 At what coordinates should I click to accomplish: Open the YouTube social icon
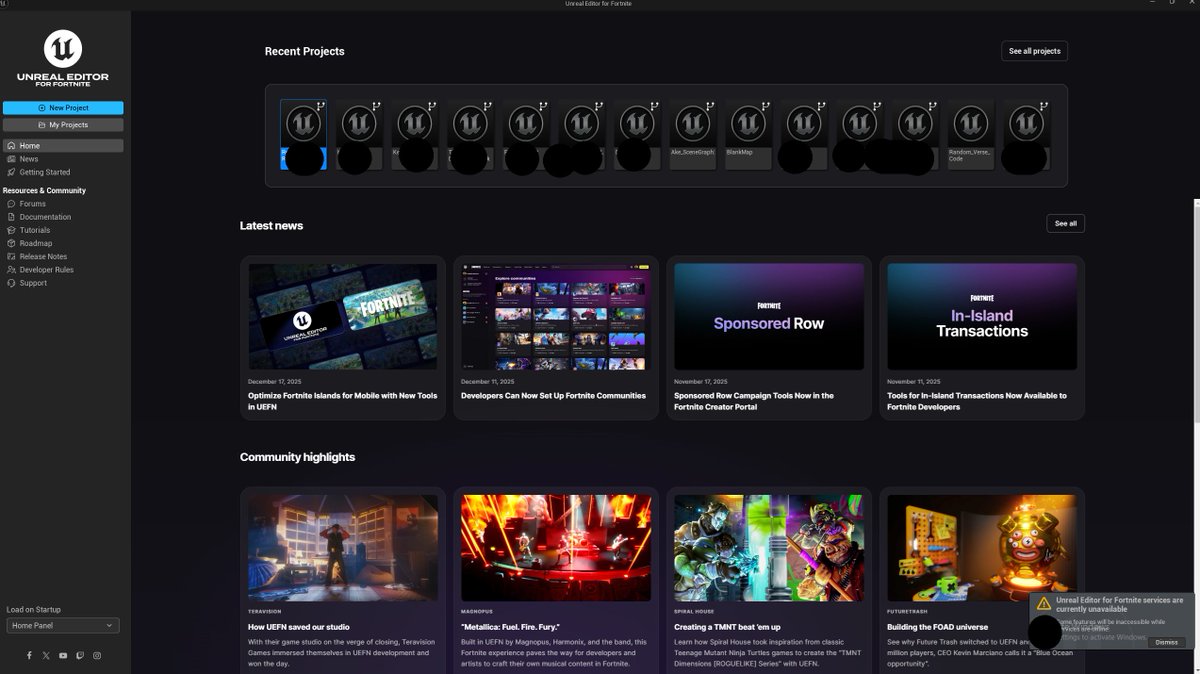(63, 655)
